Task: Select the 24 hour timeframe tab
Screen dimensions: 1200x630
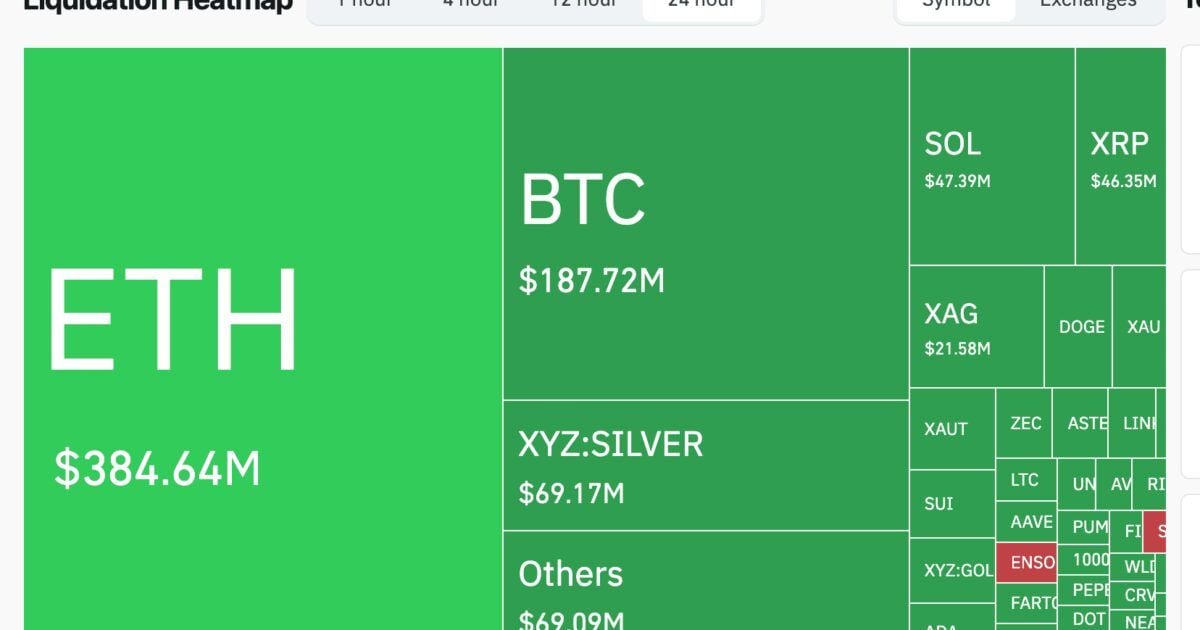Action: [702, 4]
